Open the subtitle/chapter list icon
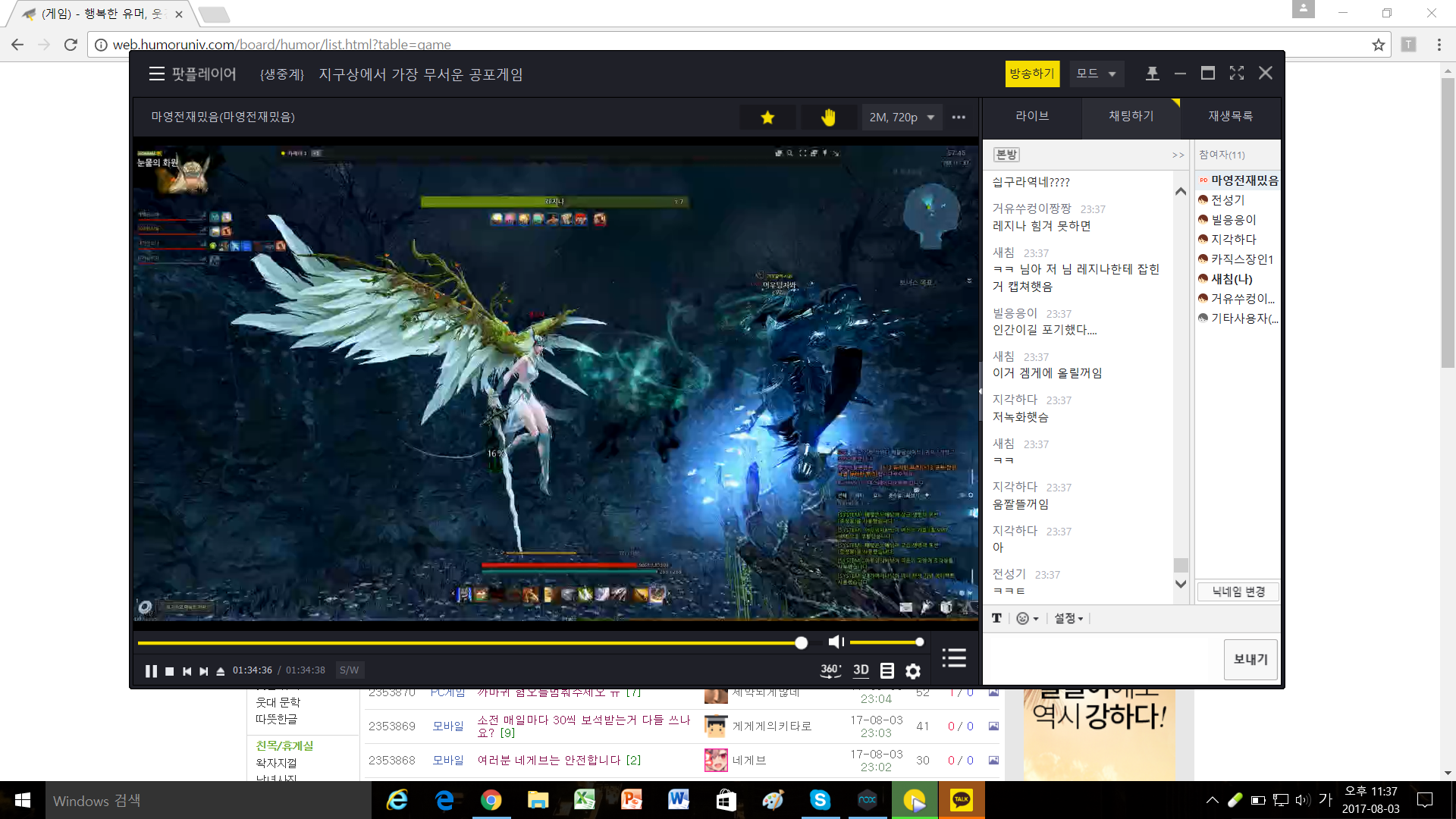Screen dimensions: 1456x819 tap(887, 670)
